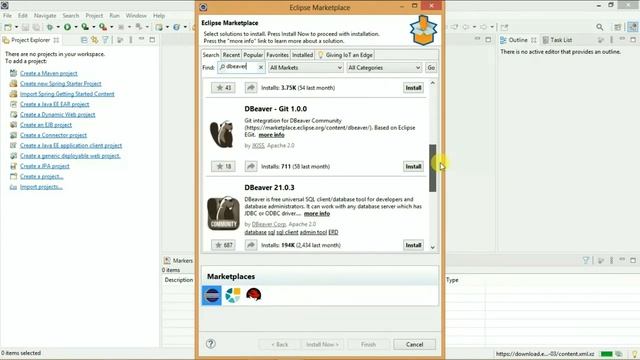
Task: Switch to the Favorites tab
Action: click(x=277, y=55)
